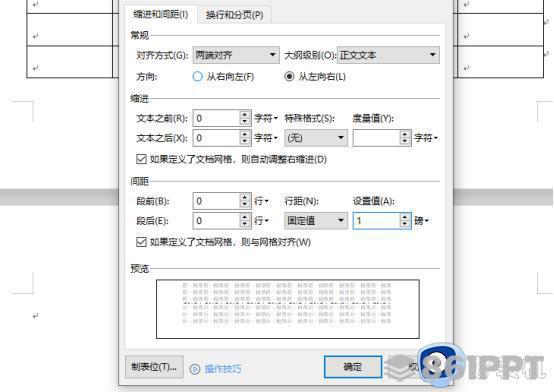Click 段前(B) spacing input field
This screenshot has height=392, width=554.
click(x=216, y=201)
